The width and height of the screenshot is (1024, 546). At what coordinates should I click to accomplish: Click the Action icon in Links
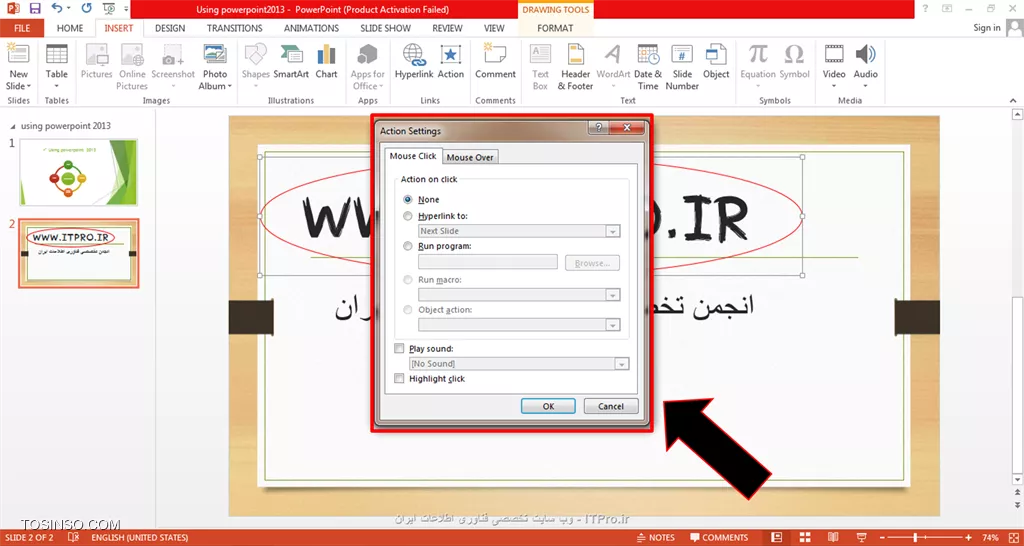(451, 55)
